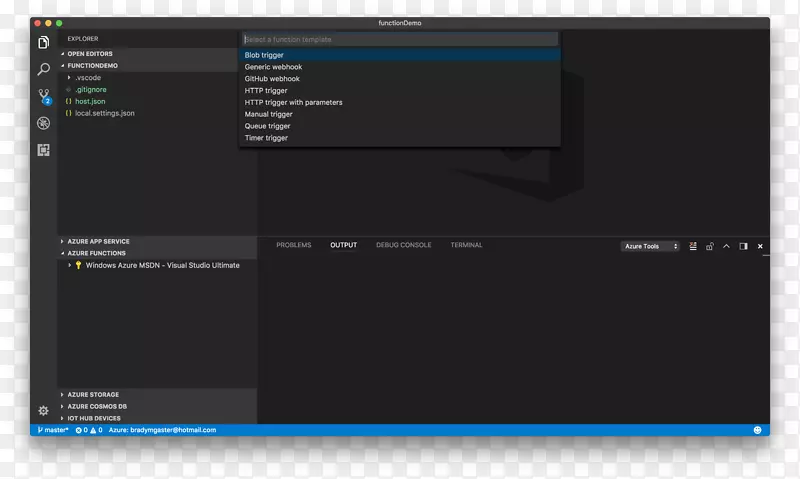Open the Debug view icon
The width and height of the screenshot is (800, 479).
43,123
